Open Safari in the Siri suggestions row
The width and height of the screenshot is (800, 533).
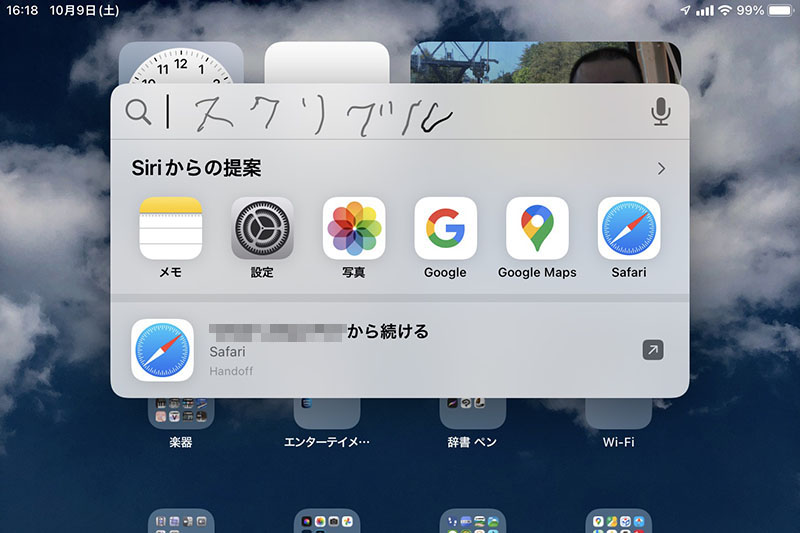(x=629, y=228)
